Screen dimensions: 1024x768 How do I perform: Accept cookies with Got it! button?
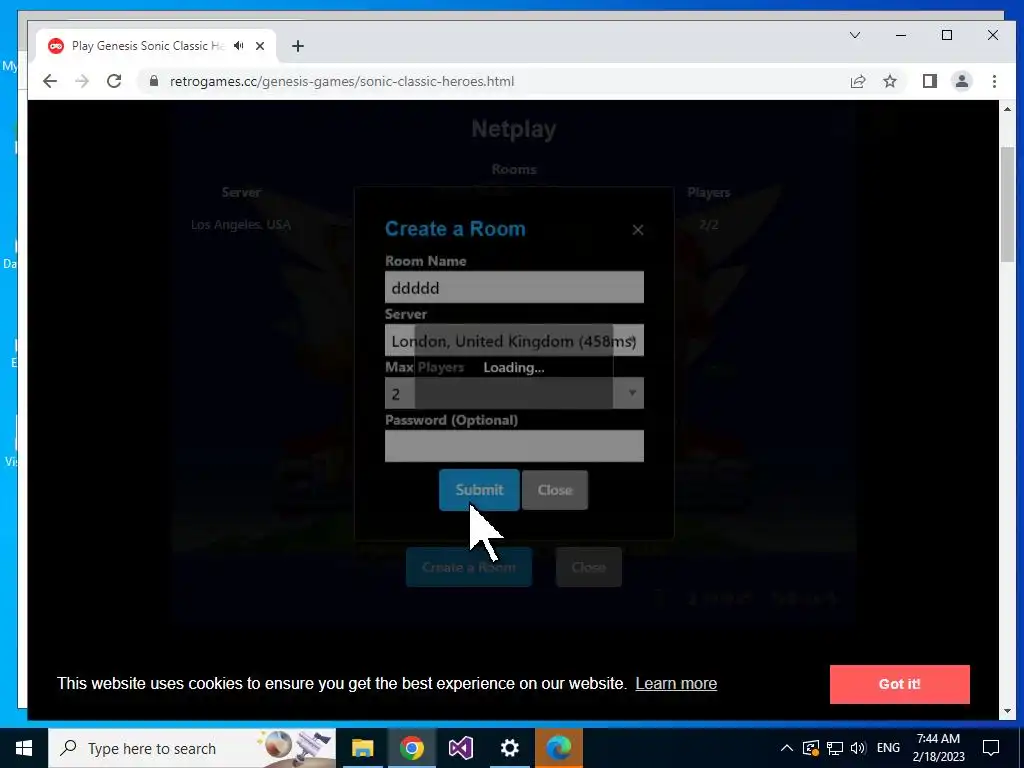coord(899,684)
